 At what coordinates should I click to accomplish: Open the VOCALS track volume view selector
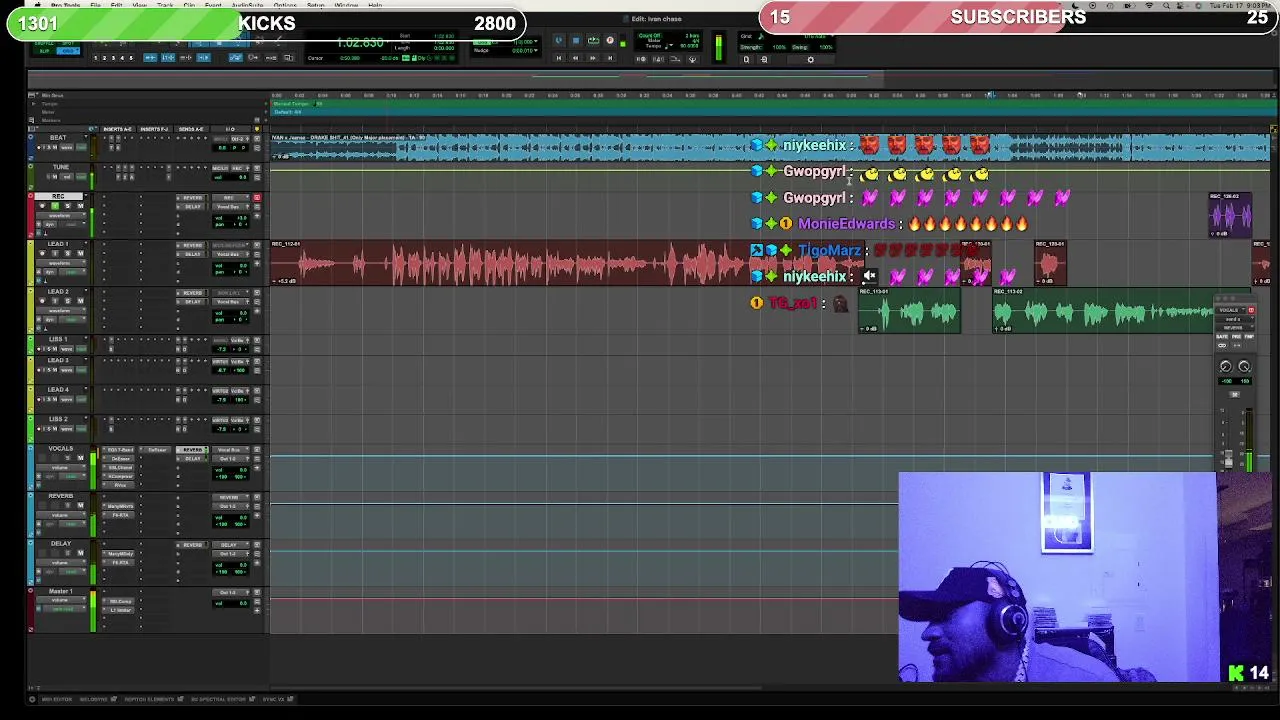(x=61, y=467)
